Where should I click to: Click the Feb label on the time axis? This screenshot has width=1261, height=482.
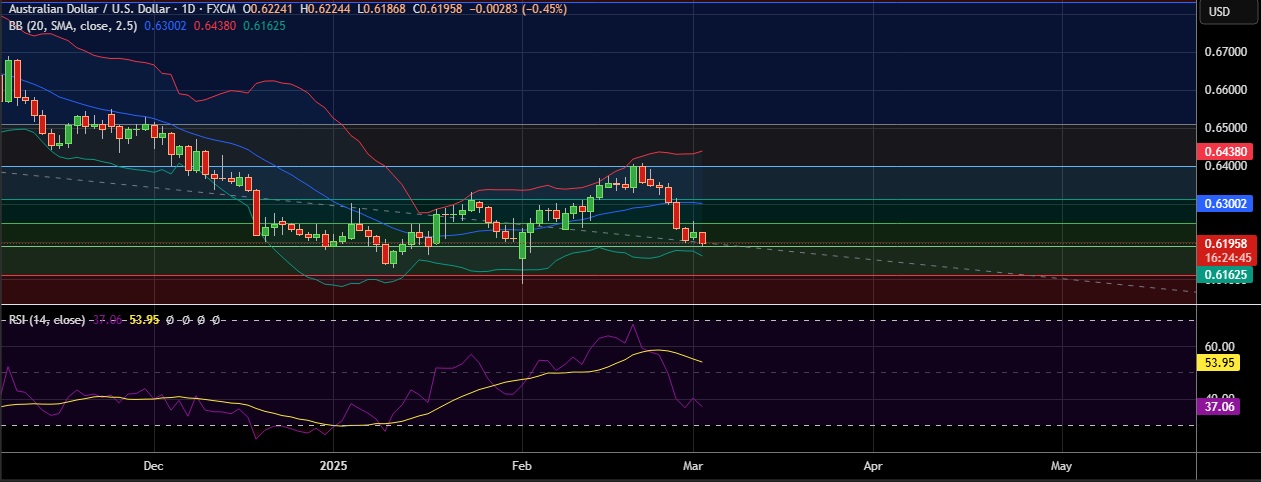tap(520, 466)
